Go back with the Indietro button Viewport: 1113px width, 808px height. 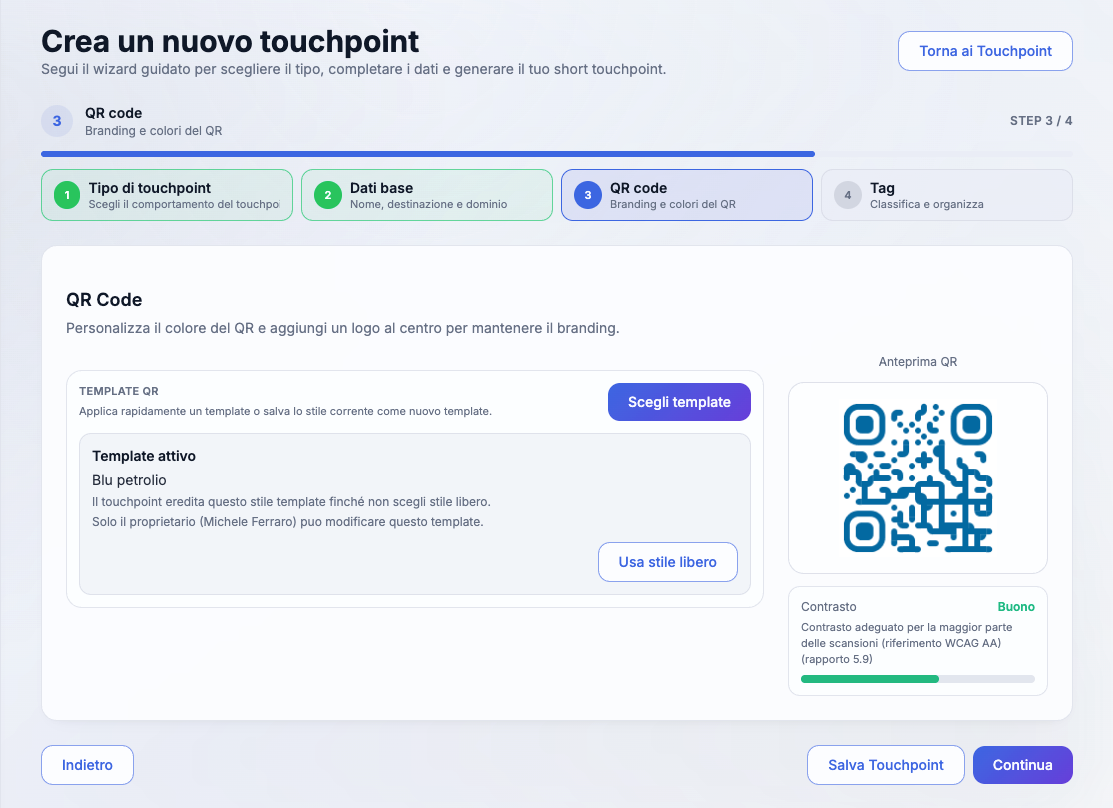pos(87,765)
